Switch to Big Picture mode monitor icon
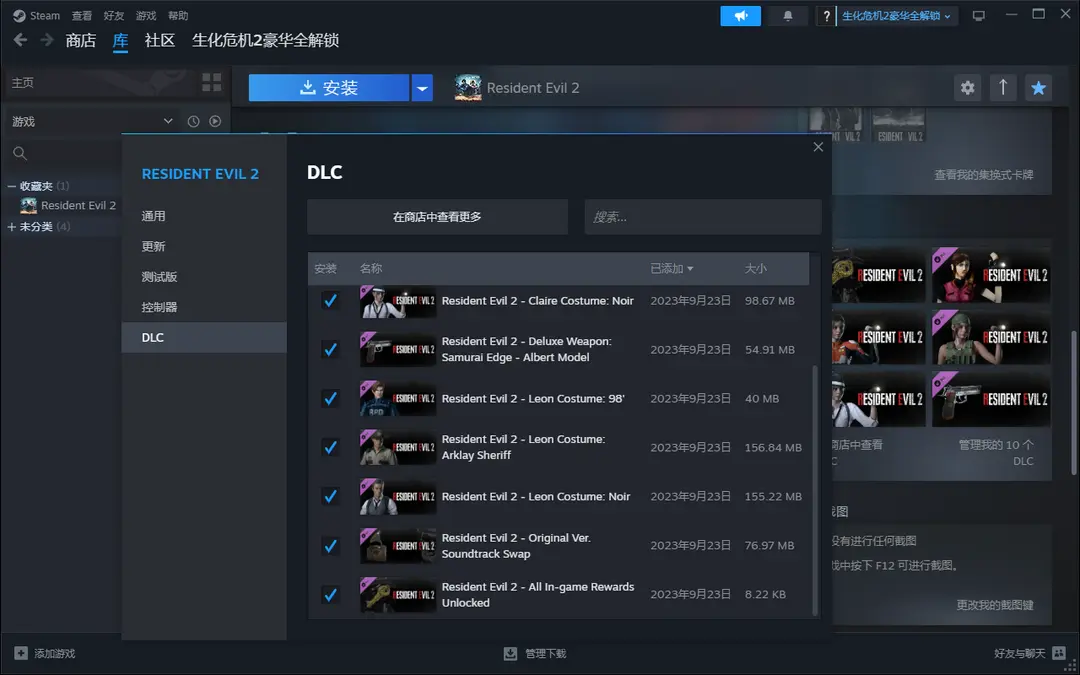This screenshot has width=1080, height=675. point(979,16)
